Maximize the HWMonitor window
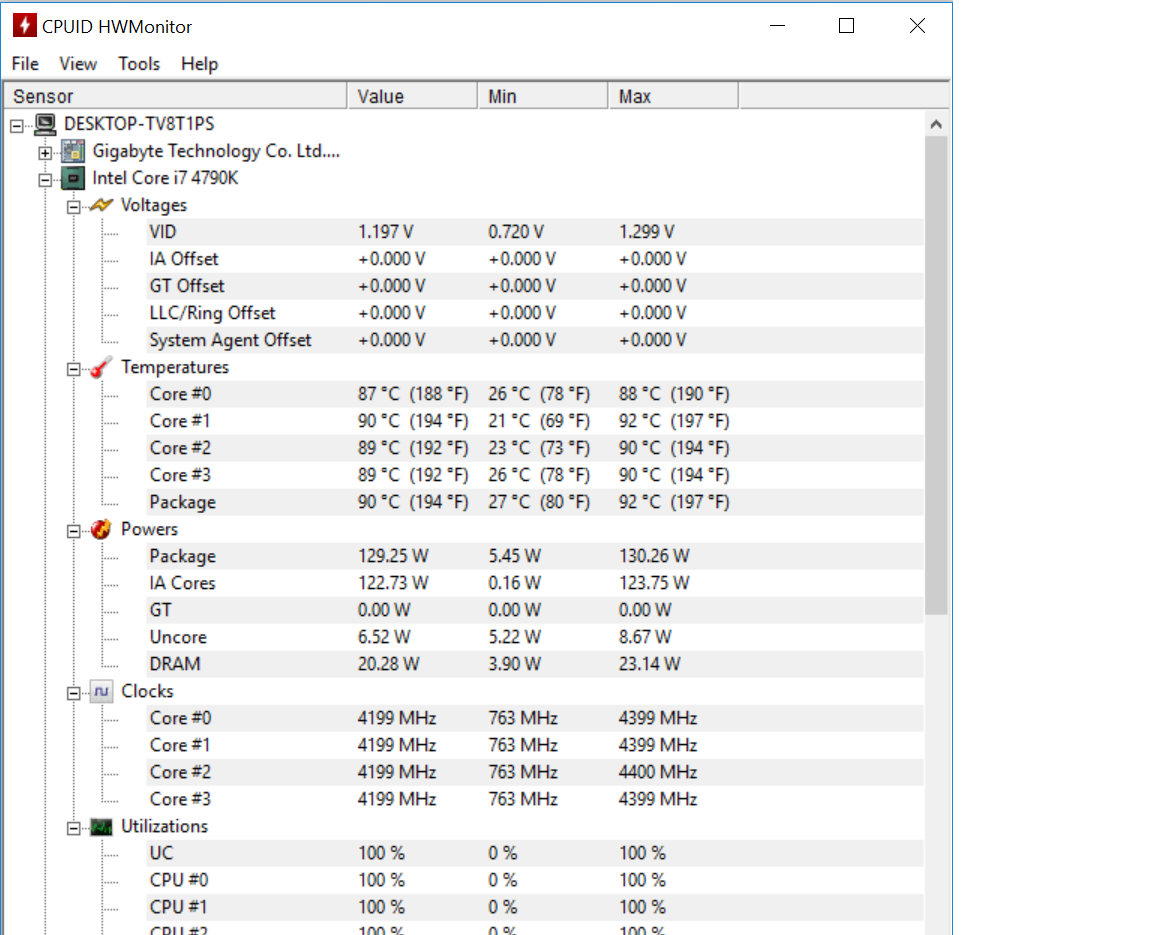This screenshot has width=1152, height=935. [846, 26]
